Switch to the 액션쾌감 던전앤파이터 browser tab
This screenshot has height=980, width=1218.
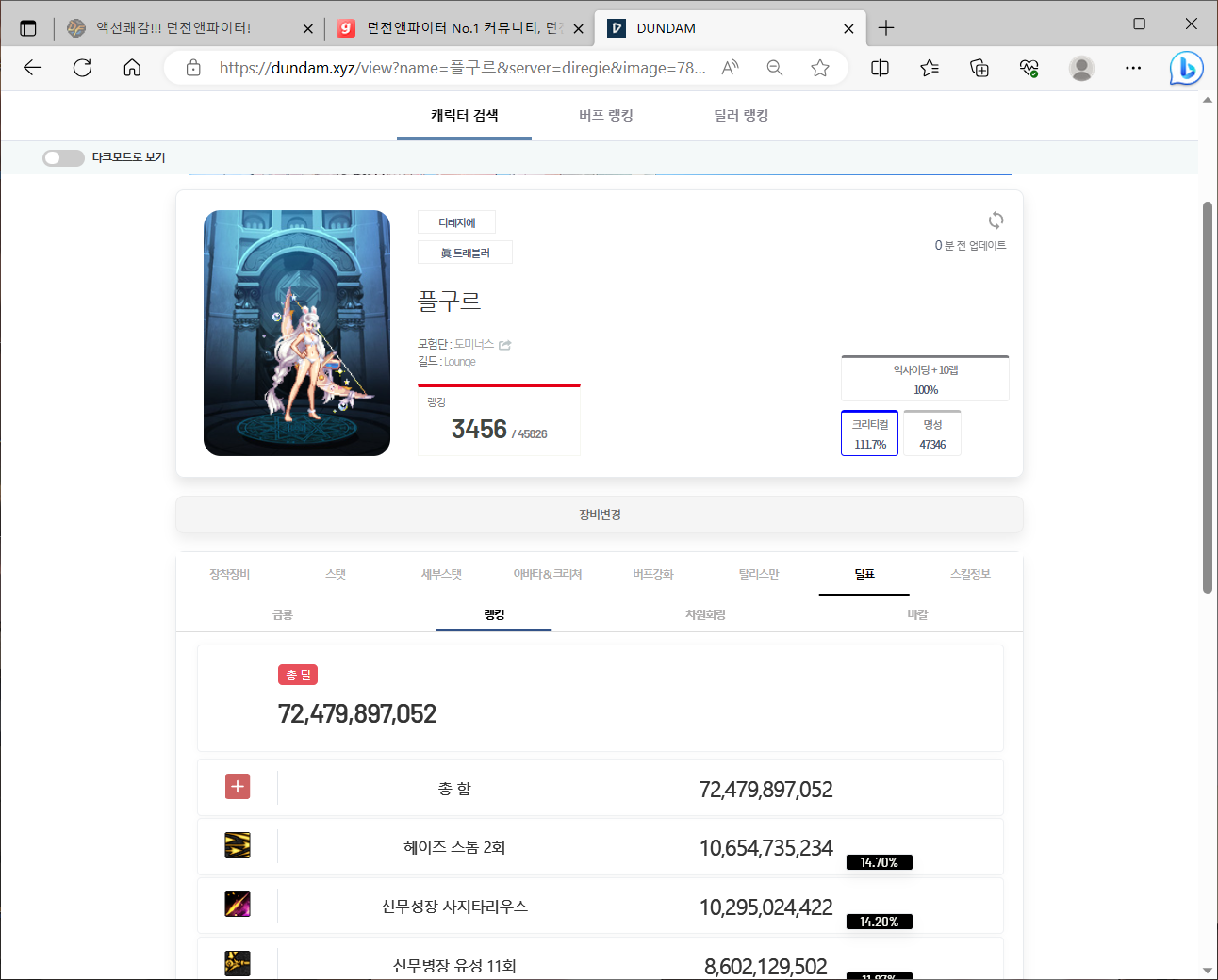pyautogui.click(x=189, y=28)
